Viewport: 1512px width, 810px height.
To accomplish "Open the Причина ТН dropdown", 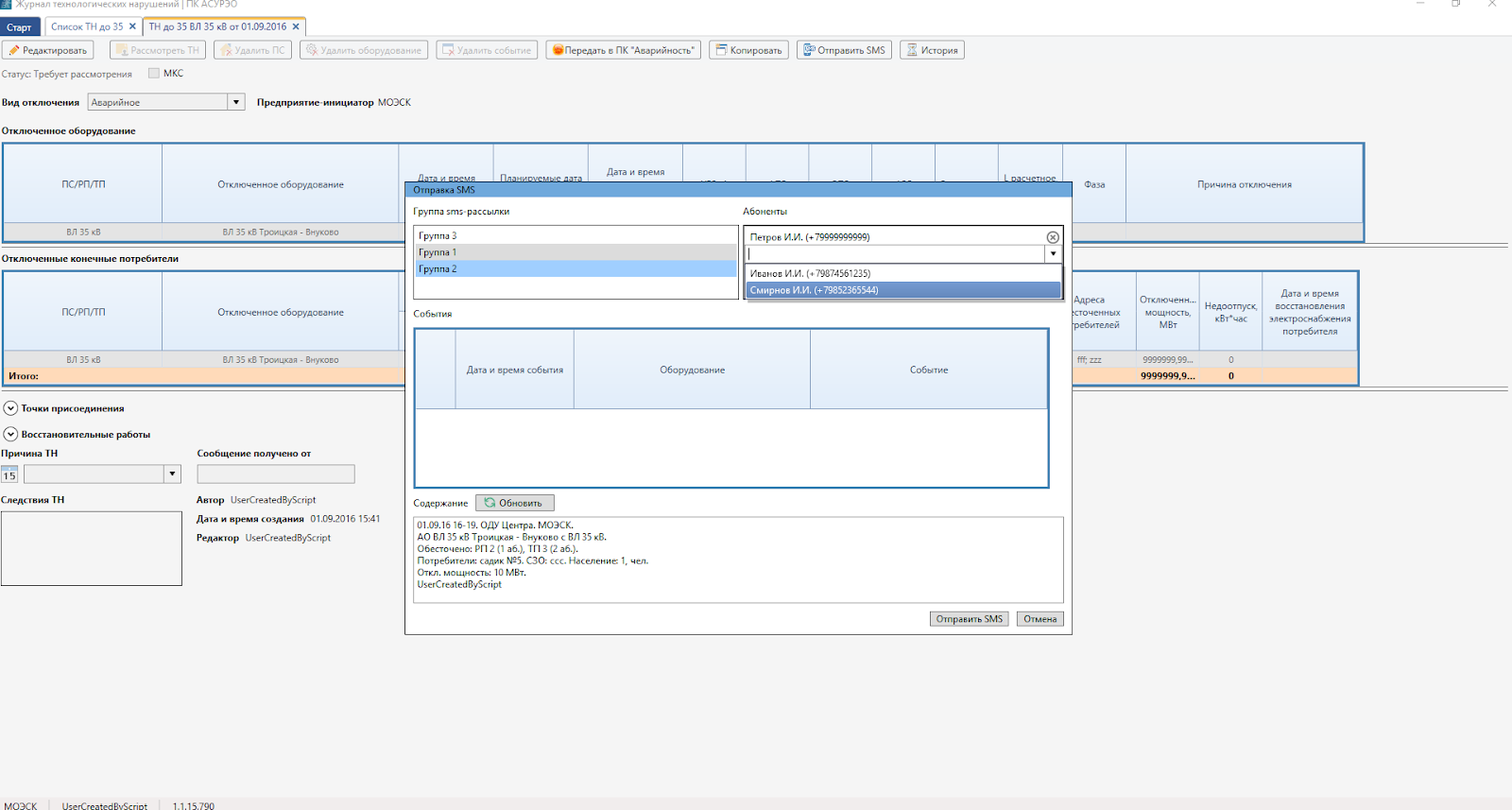I will [x=172, y=474].
